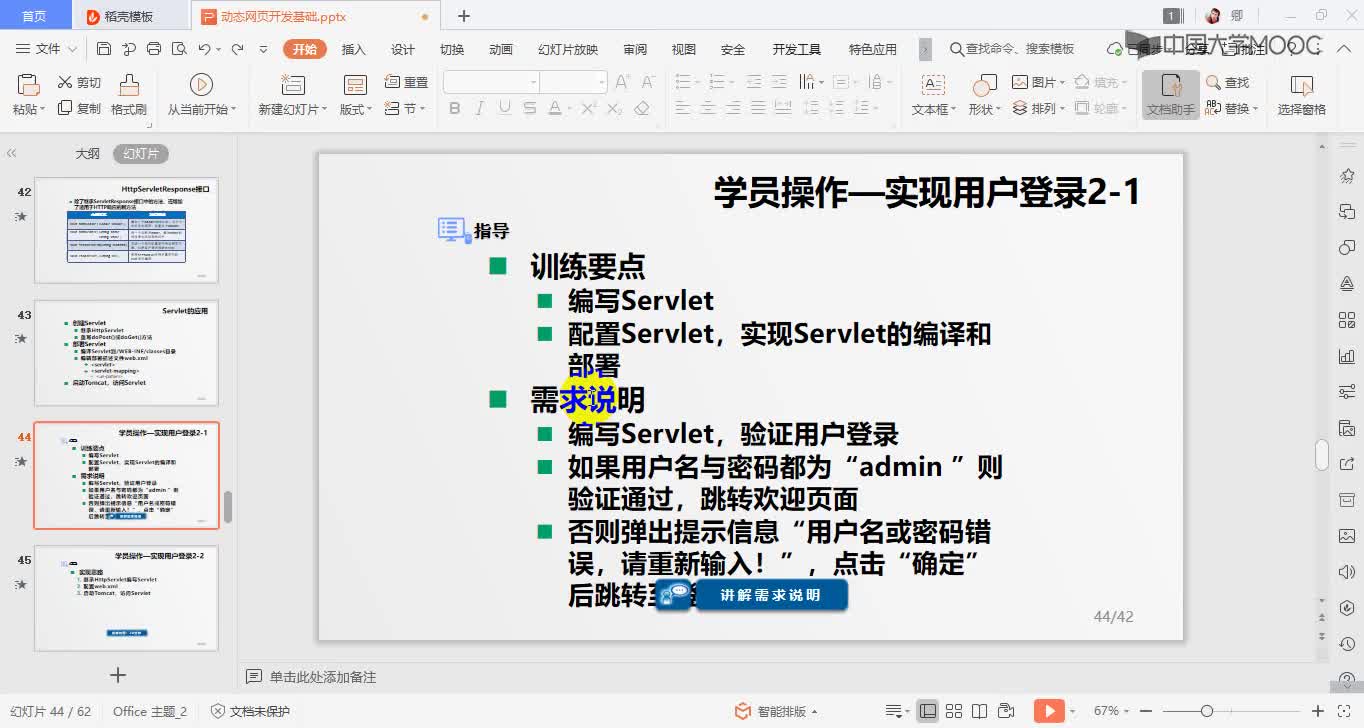This screenshot has width=1364, height=728.
Task: Add new slide plus at panel bottom
Action: [118, 675]
